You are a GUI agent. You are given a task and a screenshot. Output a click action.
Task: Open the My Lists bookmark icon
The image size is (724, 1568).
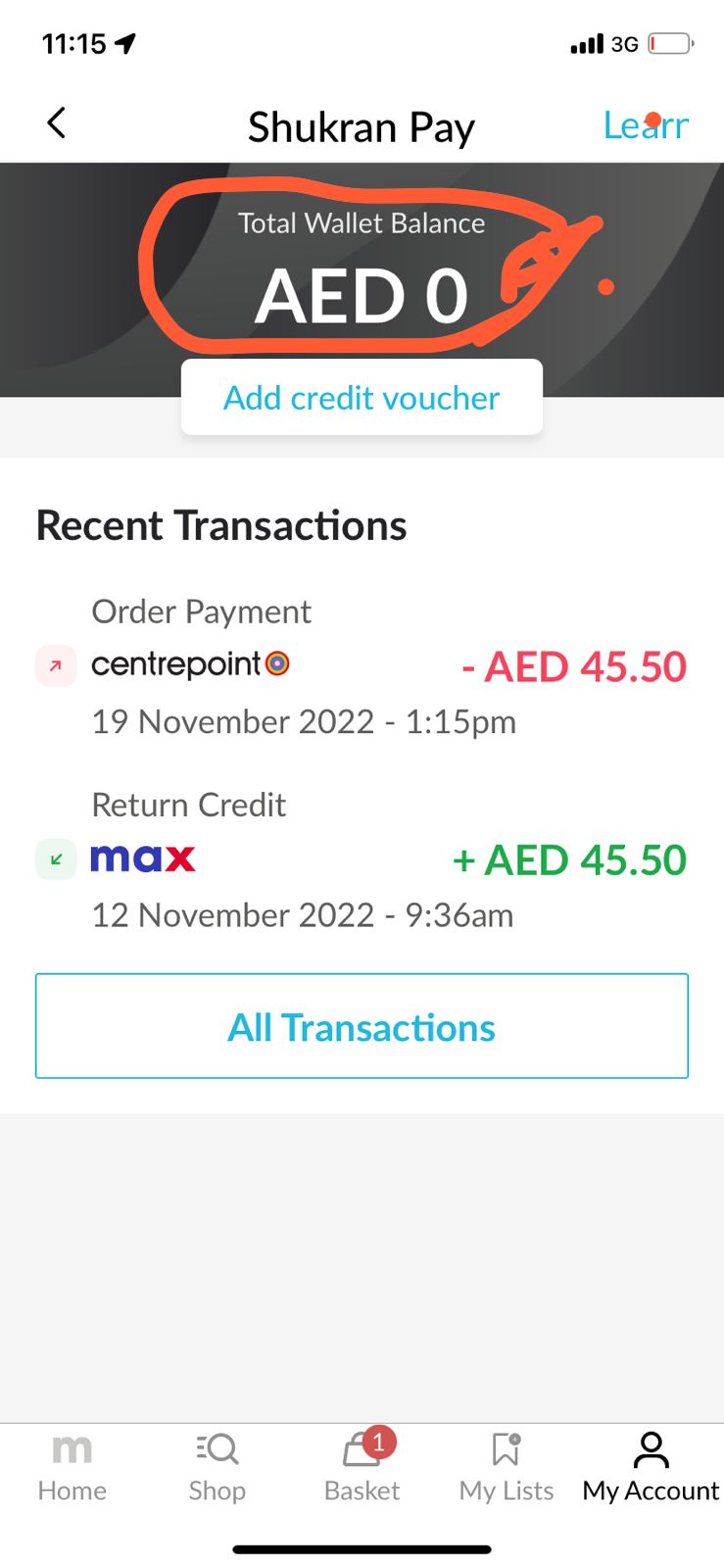pyautogui.click(x=506, y=1448)
